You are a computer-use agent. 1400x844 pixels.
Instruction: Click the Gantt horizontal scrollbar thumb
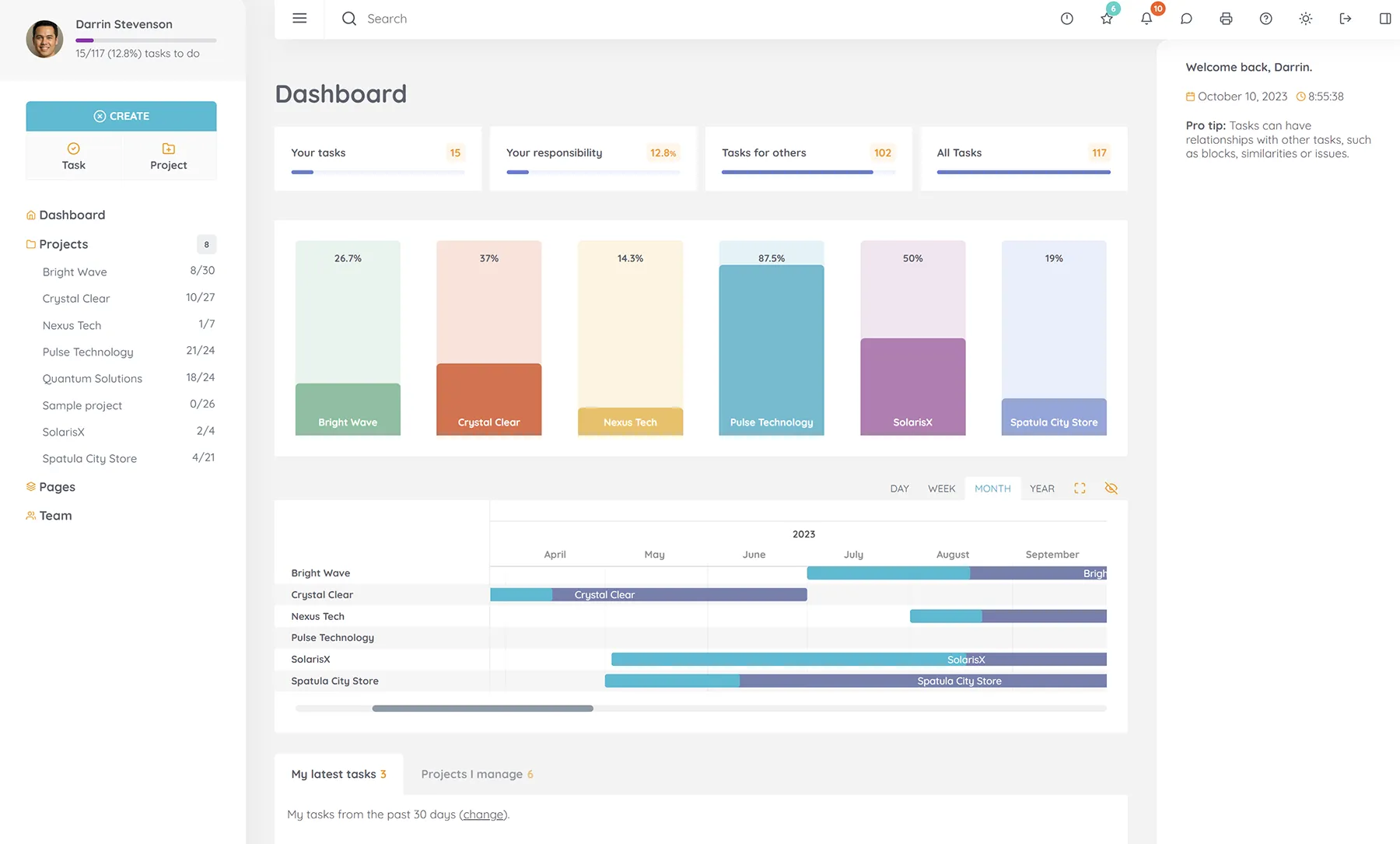coord(482,709)
